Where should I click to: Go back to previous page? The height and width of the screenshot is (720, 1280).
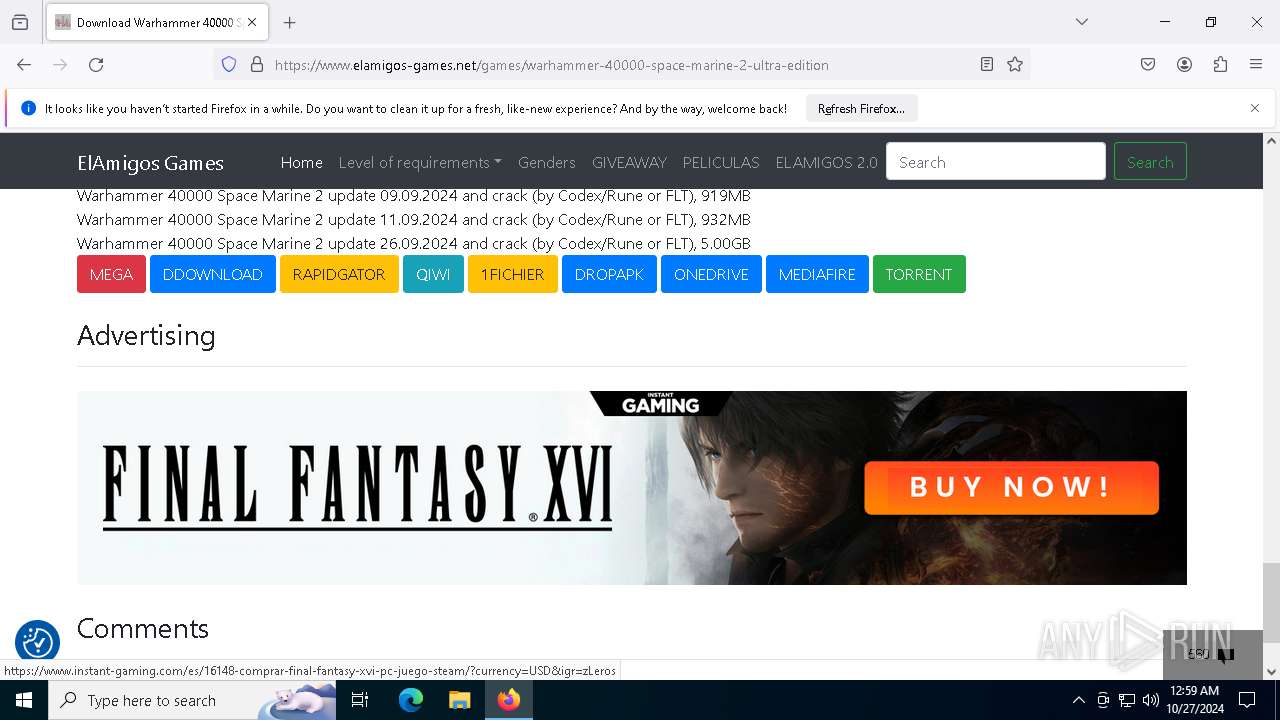[24, 65]
